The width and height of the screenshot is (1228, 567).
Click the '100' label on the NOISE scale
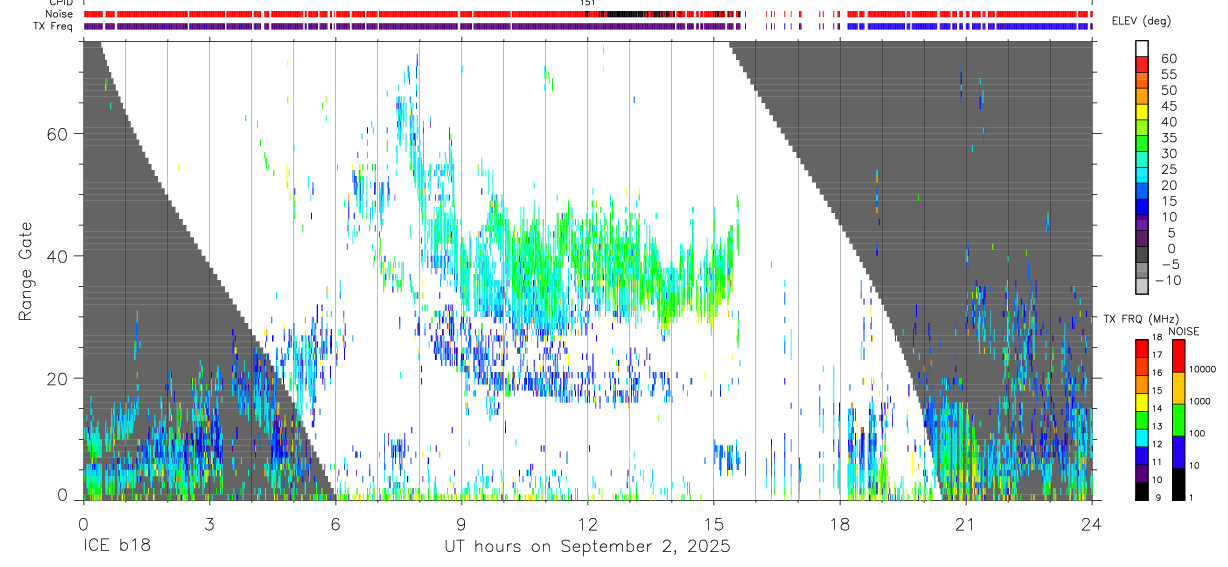click(1197, 433)
